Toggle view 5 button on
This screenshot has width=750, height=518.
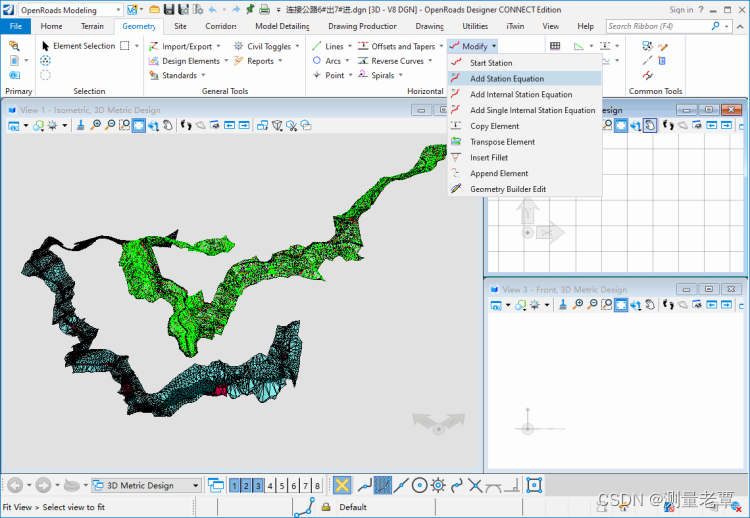tap(282, 486)
